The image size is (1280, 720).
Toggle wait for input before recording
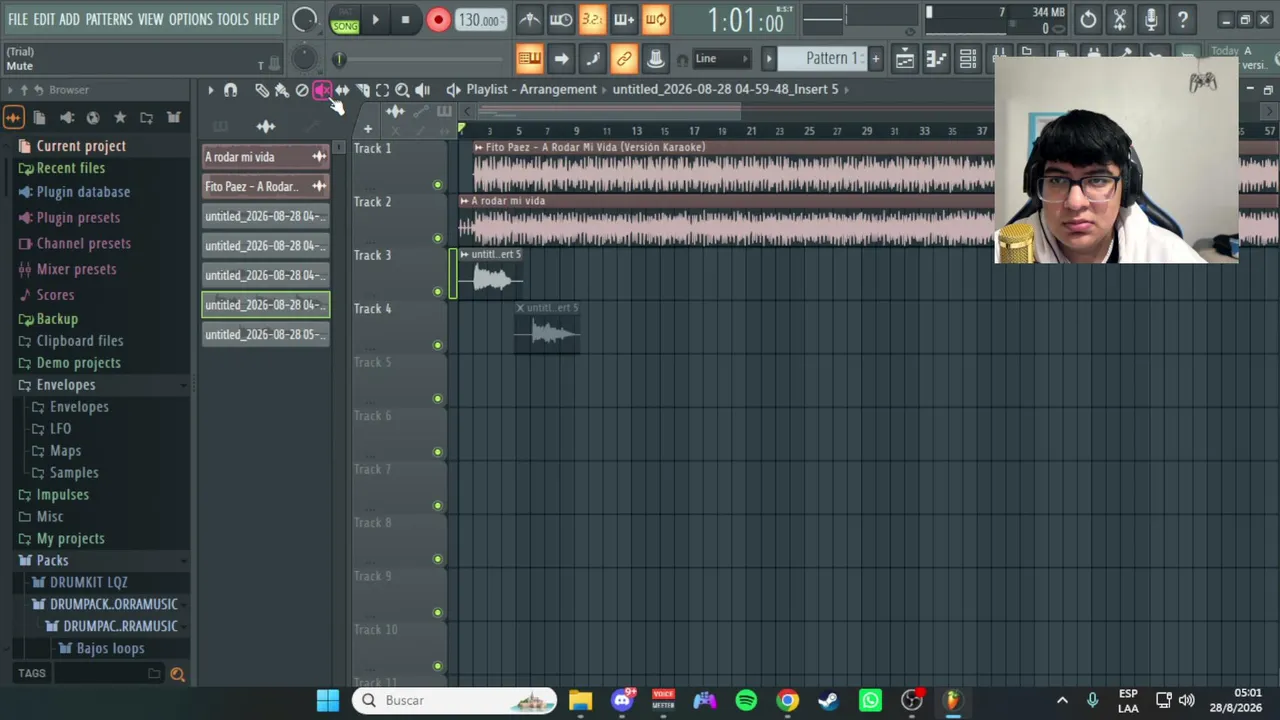click(x=561, y=19)
